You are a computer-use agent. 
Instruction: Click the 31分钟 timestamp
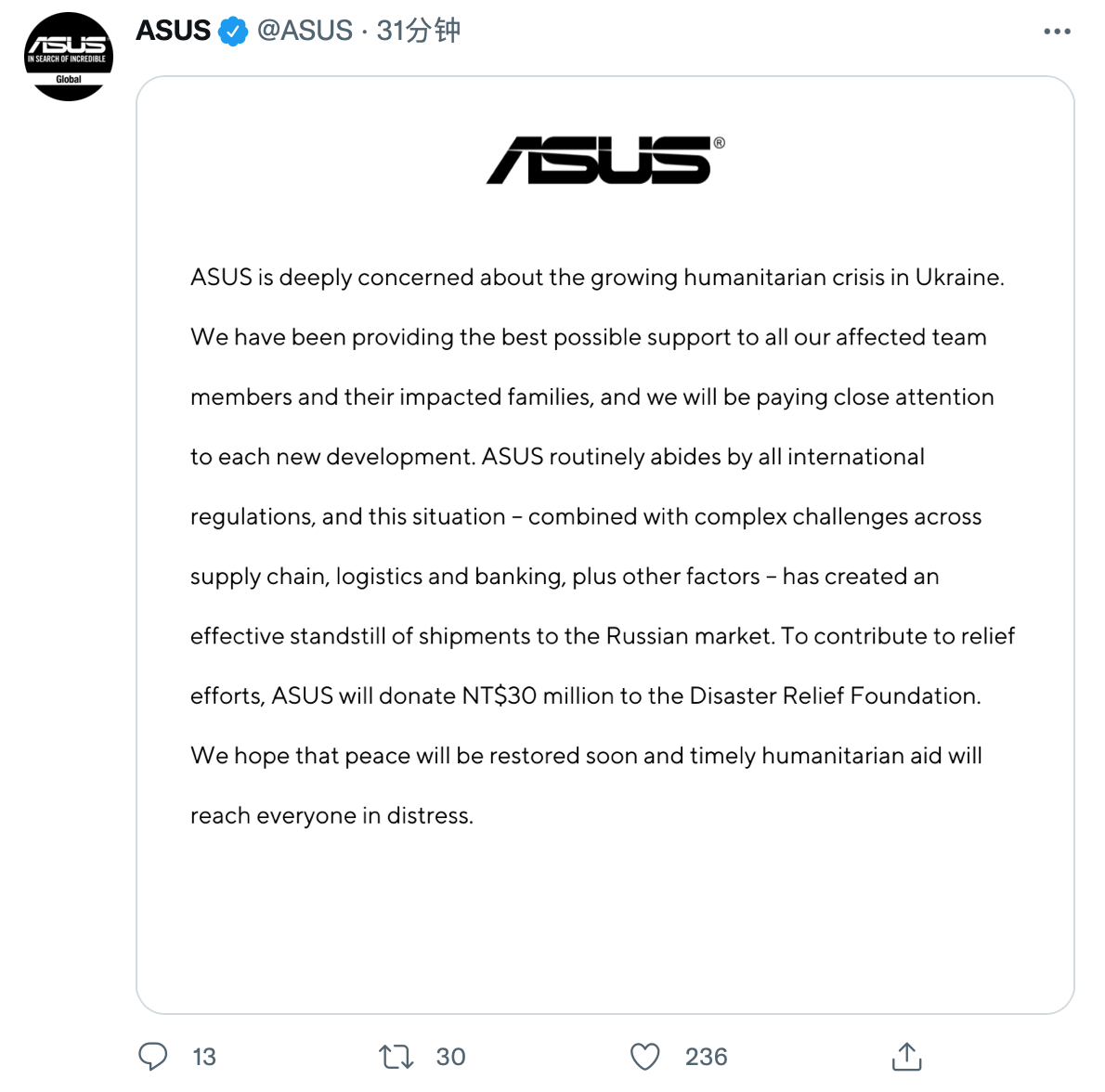tap(418, 31)
